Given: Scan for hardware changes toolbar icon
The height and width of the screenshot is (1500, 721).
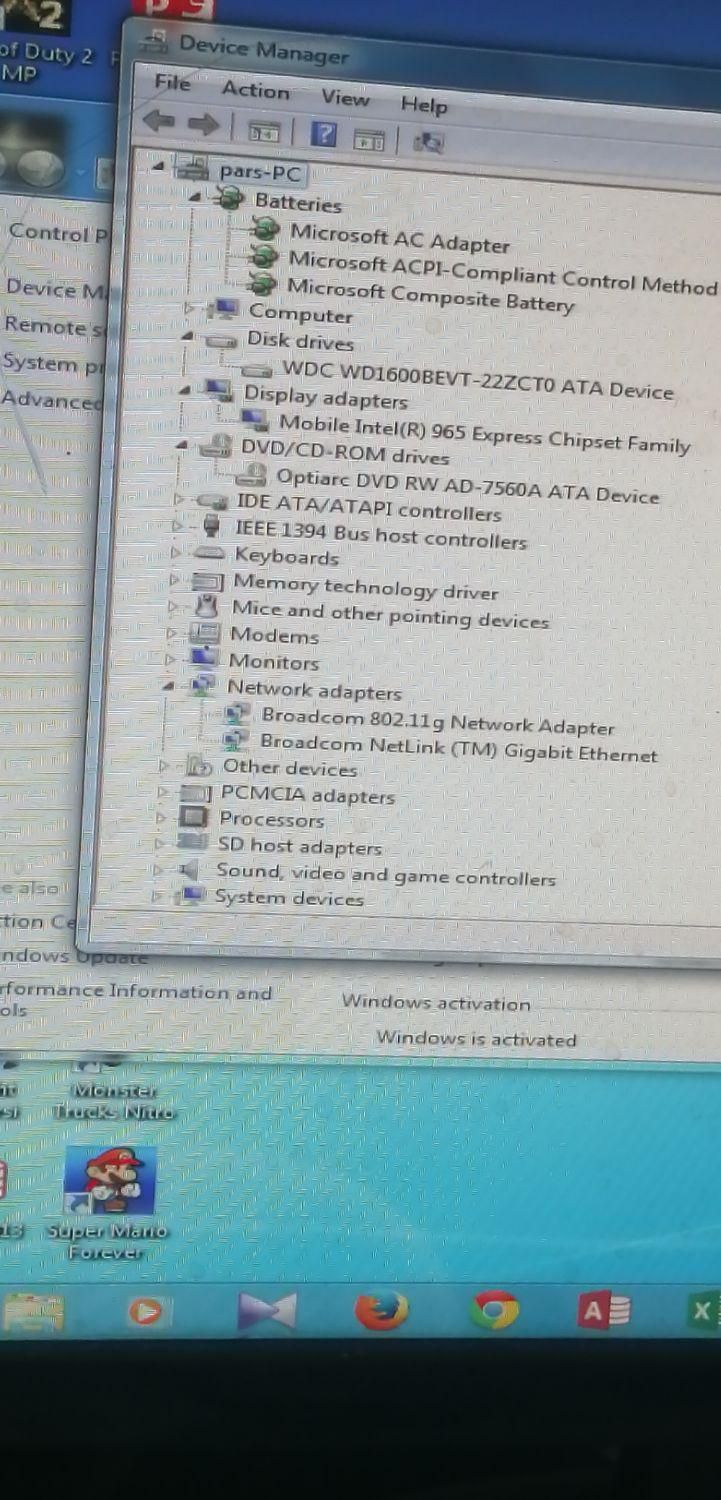Looking at the screenshot, I should pos(428,143).
